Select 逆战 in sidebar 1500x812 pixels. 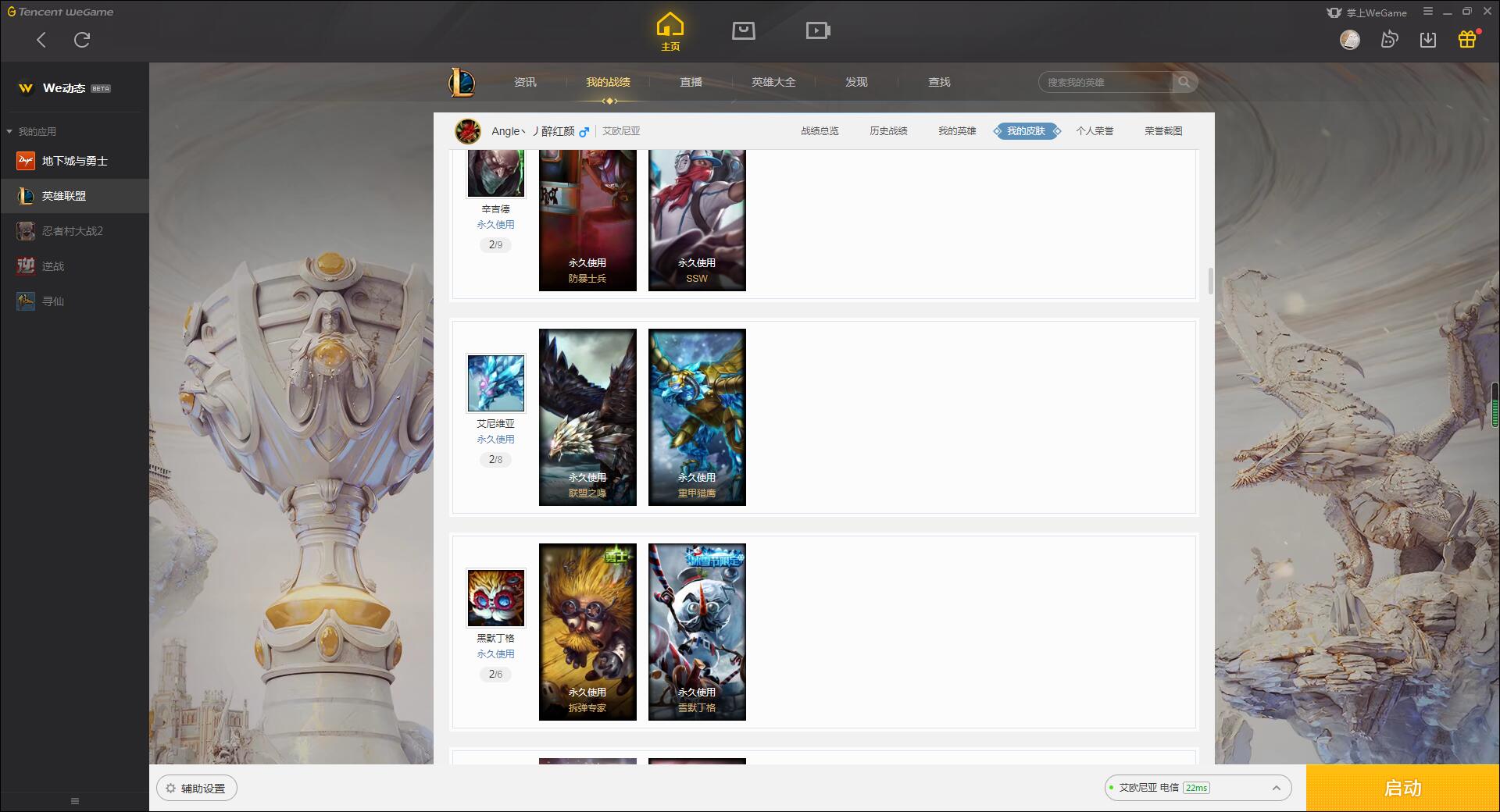point(74,266)
